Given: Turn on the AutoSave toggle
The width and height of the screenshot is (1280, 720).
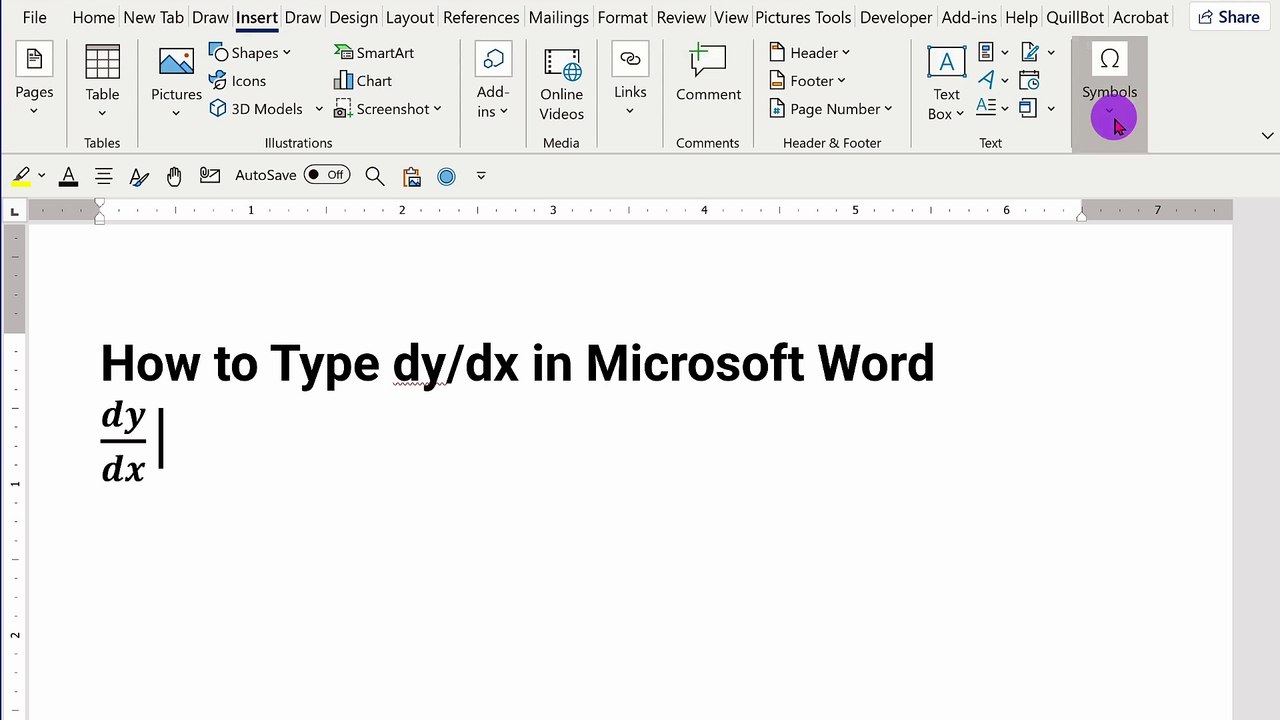Looking at the screenshot, I should 327,175.
